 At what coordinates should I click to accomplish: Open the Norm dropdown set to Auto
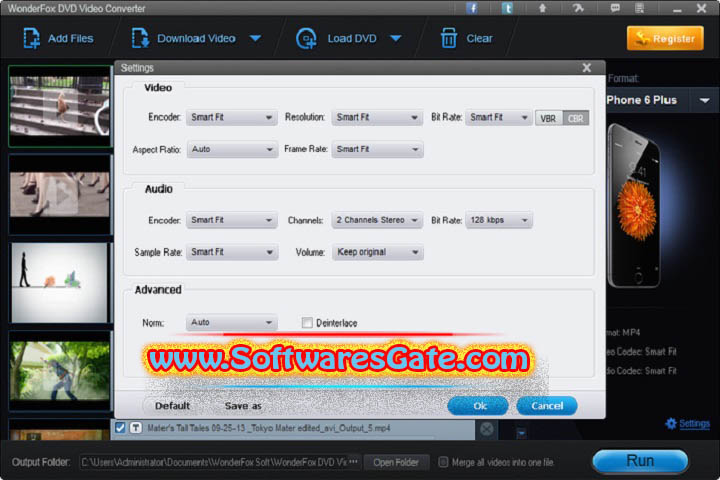click(231, 322)
